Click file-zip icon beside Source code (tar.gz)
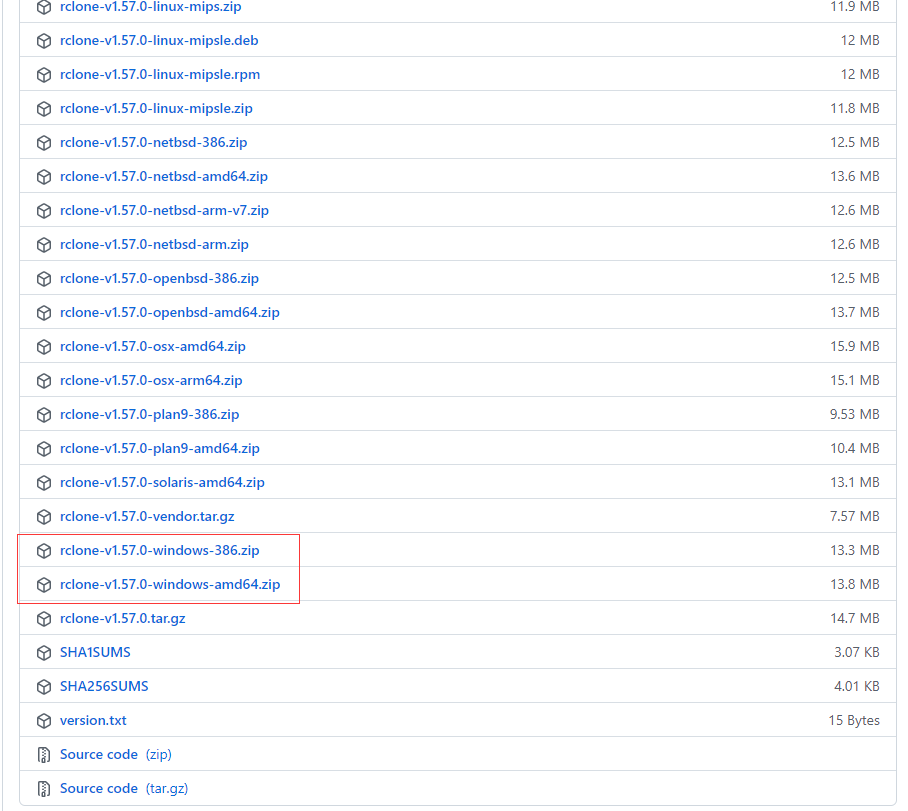 [x=43, y=789]
